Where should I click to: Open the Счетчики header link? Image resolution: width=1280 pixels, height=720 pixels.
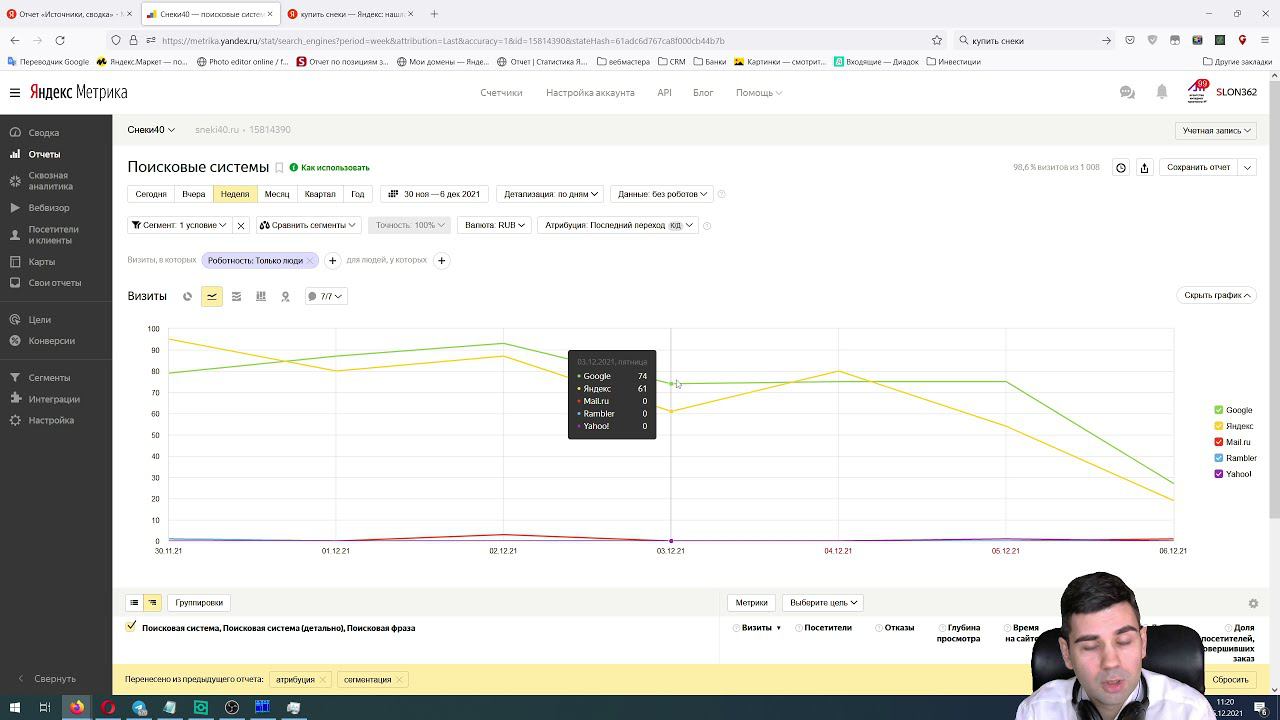coord(501,92)
